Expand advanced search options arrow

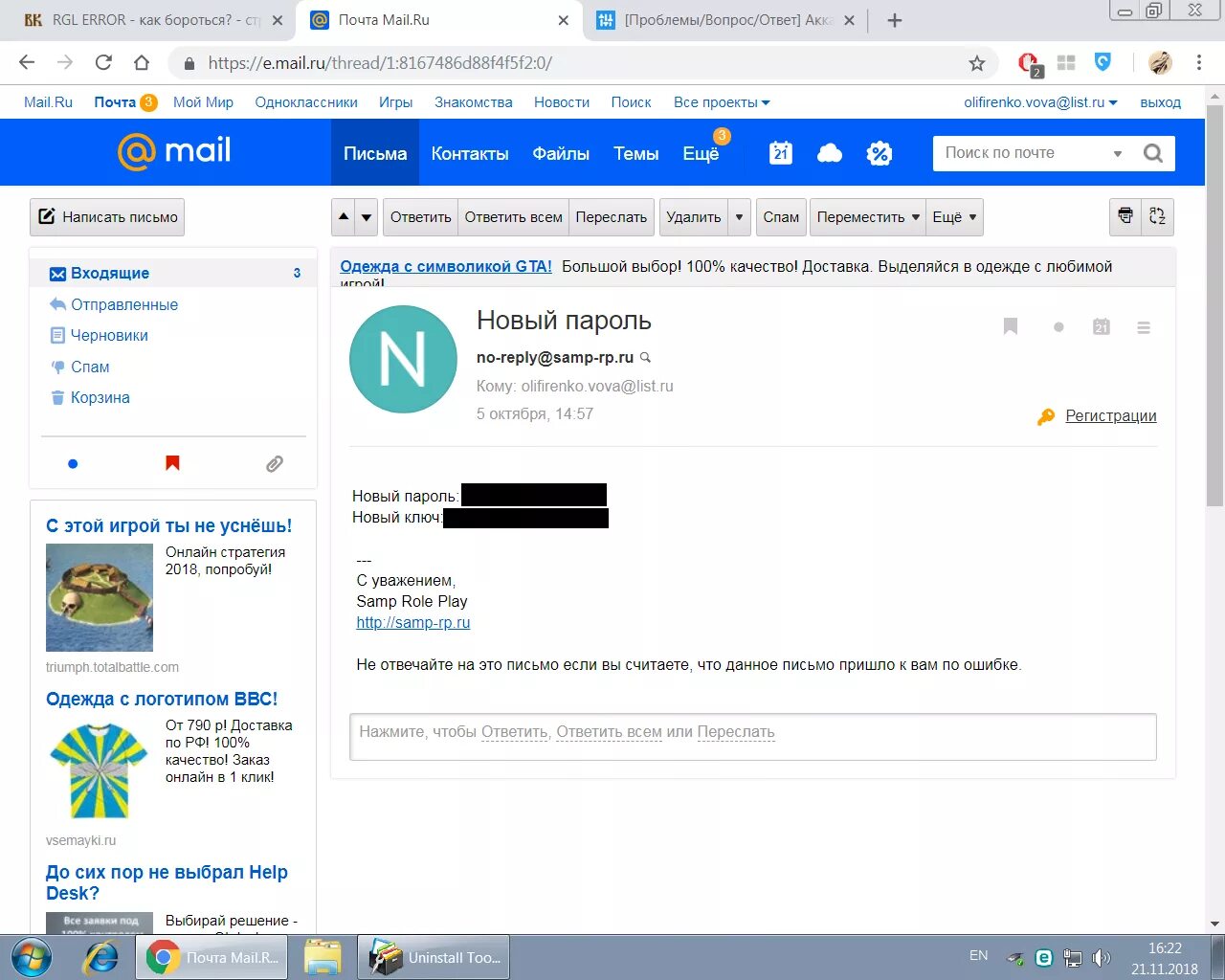click(x=1117, y=153)
